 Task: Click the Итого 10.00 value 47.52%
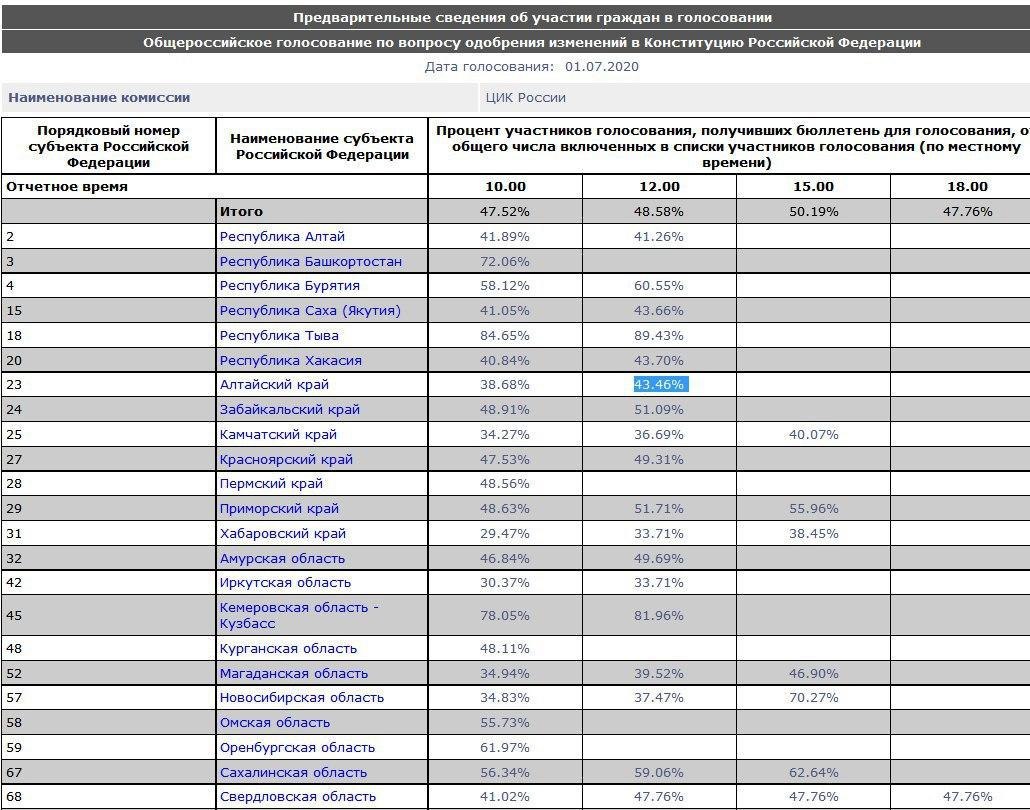(x=504, y=212)
